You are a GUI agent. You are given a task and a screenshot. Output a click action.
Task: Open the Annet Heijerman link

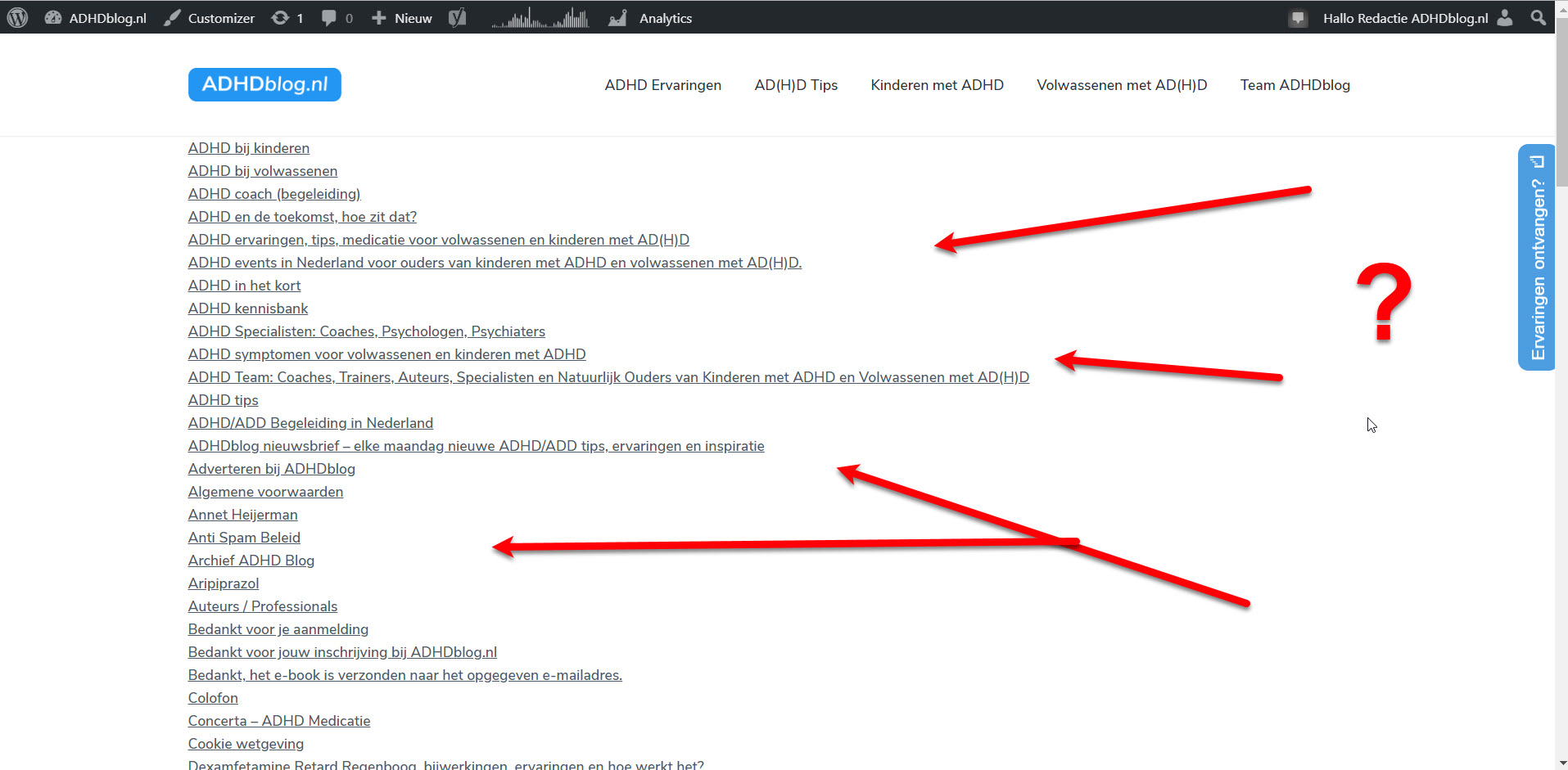[x=243, y=515]
